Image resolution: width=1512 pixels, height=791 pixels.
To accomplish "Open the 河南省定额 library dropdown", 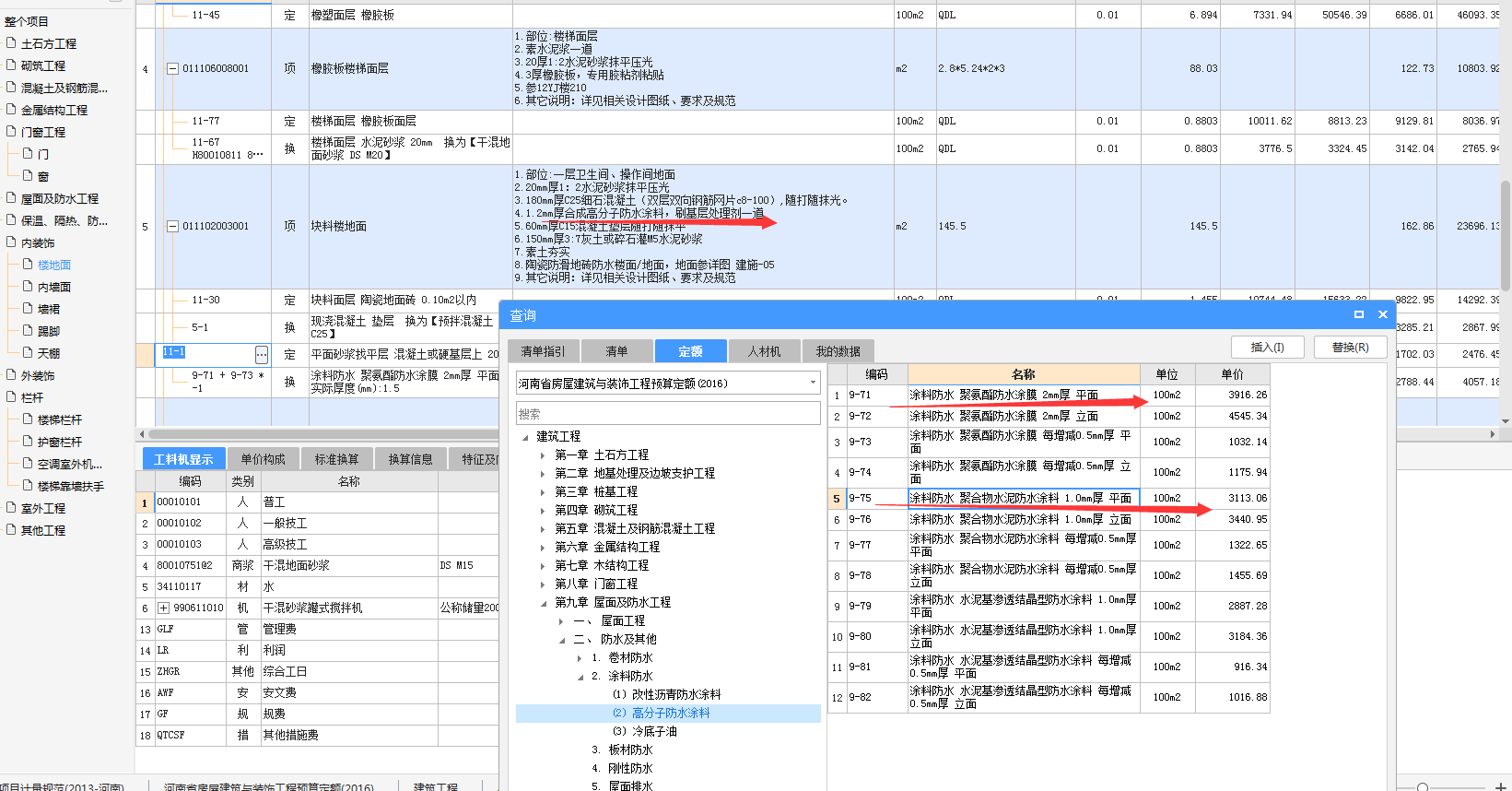I will [x=813, y=383].
